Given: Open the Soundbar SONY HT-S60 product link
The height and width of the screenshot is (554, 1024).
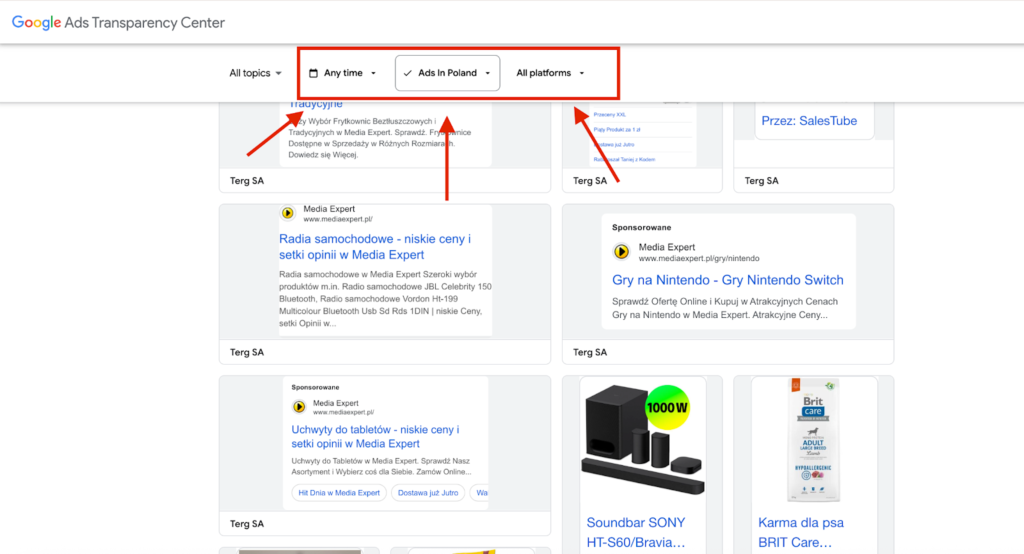Looking at the screenshot, I should click(x=636, y=532).
